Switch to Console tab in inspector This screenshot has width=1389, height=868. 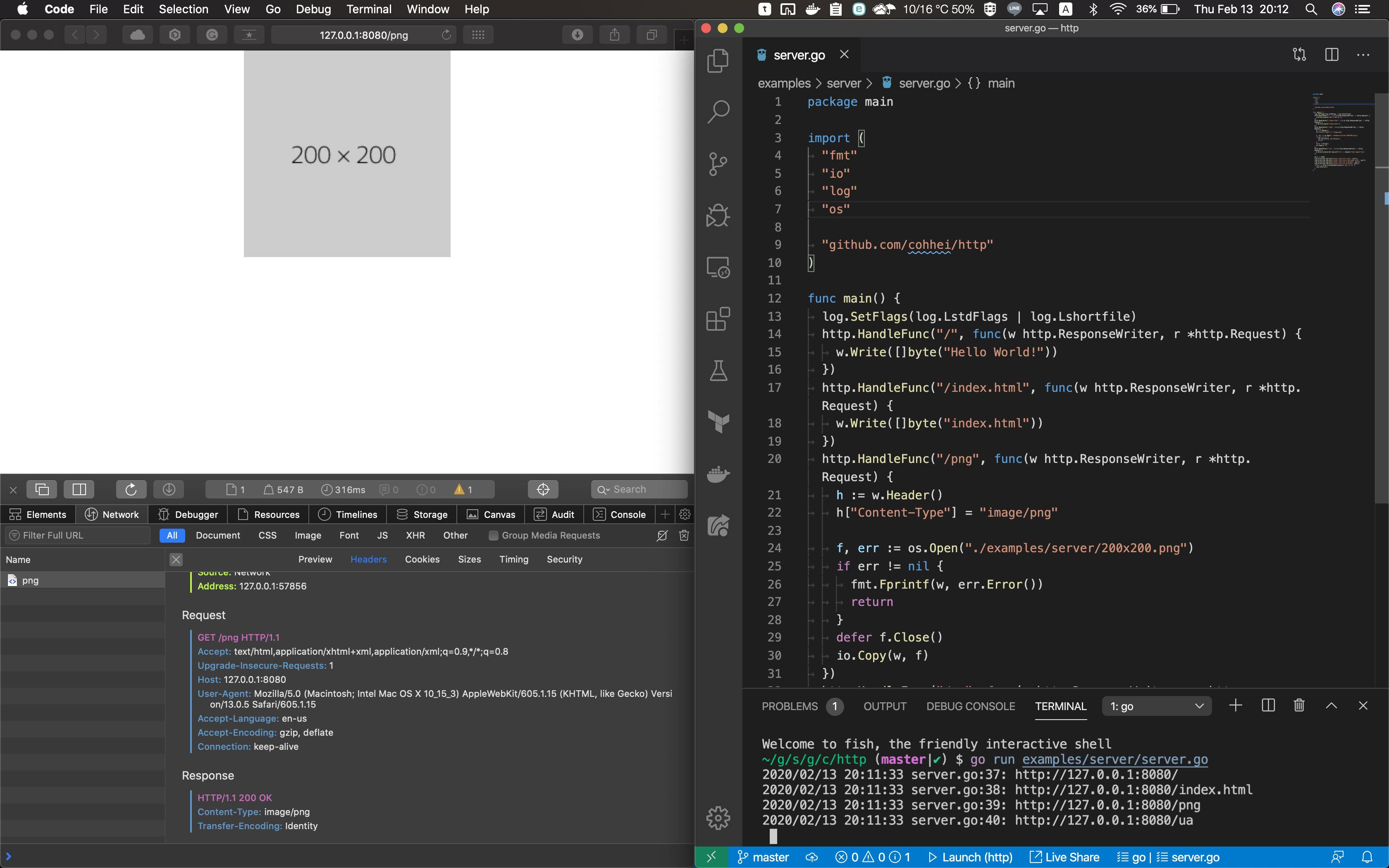(x=619, y=514)
